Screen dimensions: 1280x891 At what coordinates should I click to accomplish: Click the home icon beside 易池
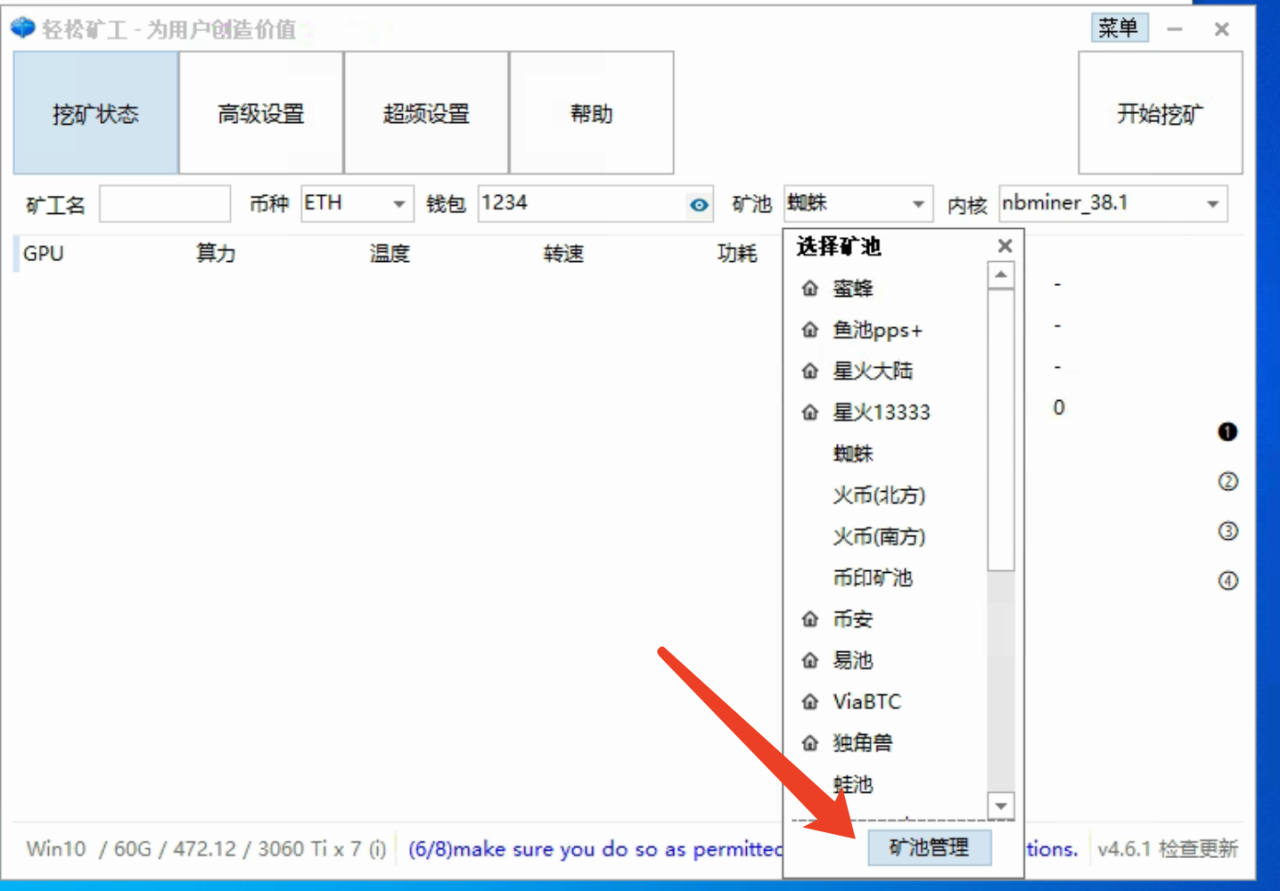click(x=810, y=660)
